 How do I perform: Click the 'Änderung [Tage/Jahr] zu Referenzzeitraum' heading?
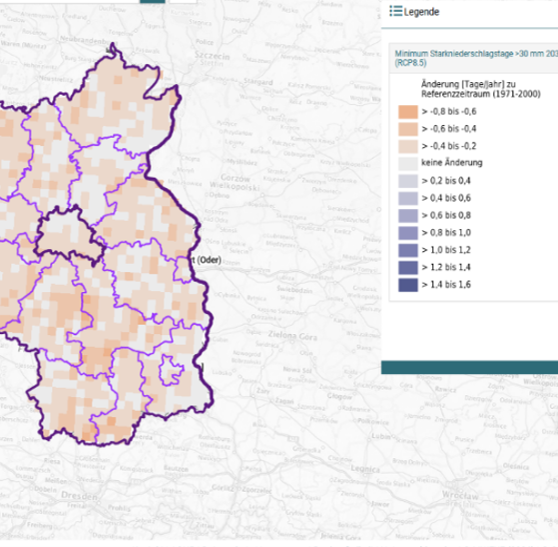[480, 89]
